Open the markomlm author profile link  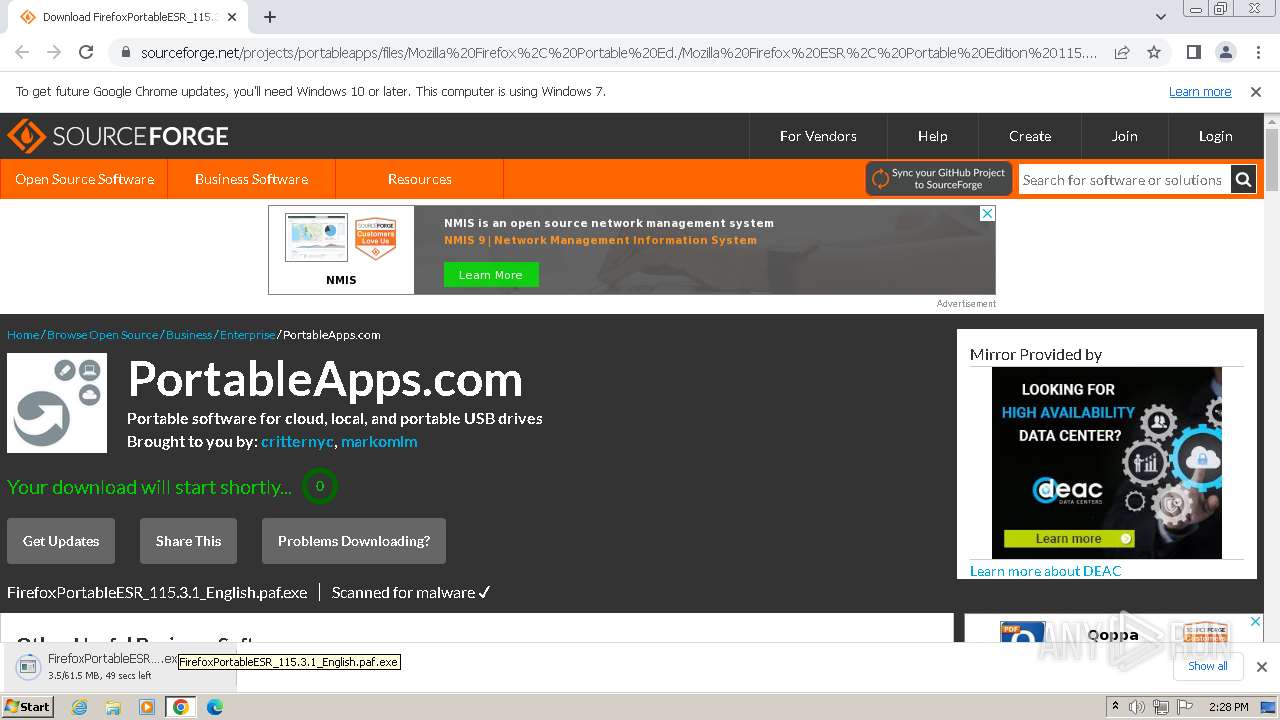click(379, 441)
